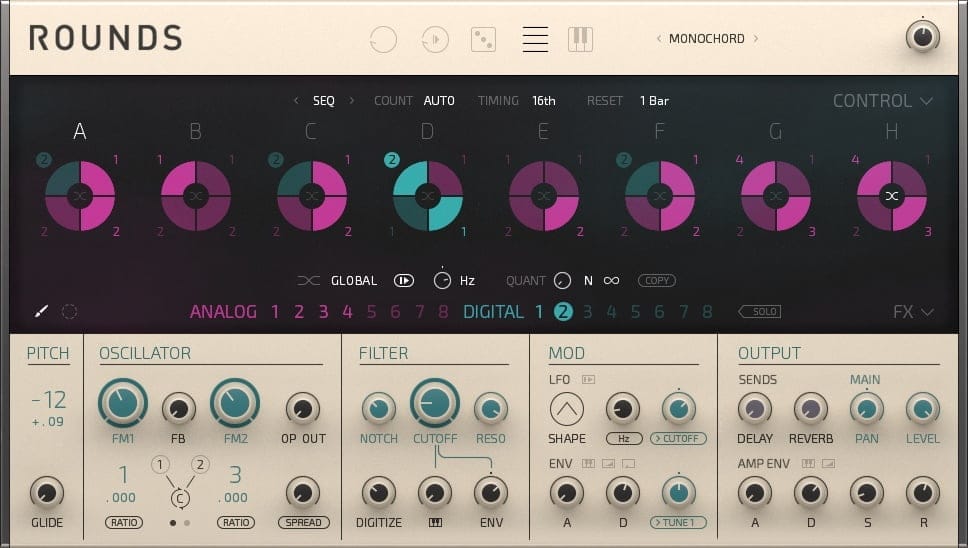Click the operator 2 circle in algorithm

pyautogui.click(x=200, y=464)
